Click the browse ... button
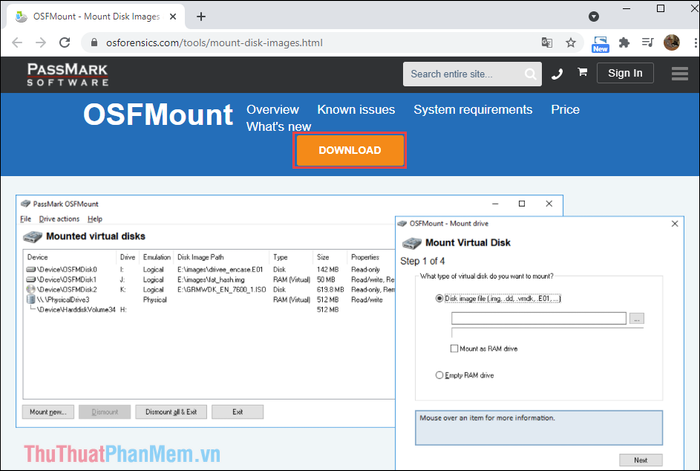 click(x=637, y=319)
